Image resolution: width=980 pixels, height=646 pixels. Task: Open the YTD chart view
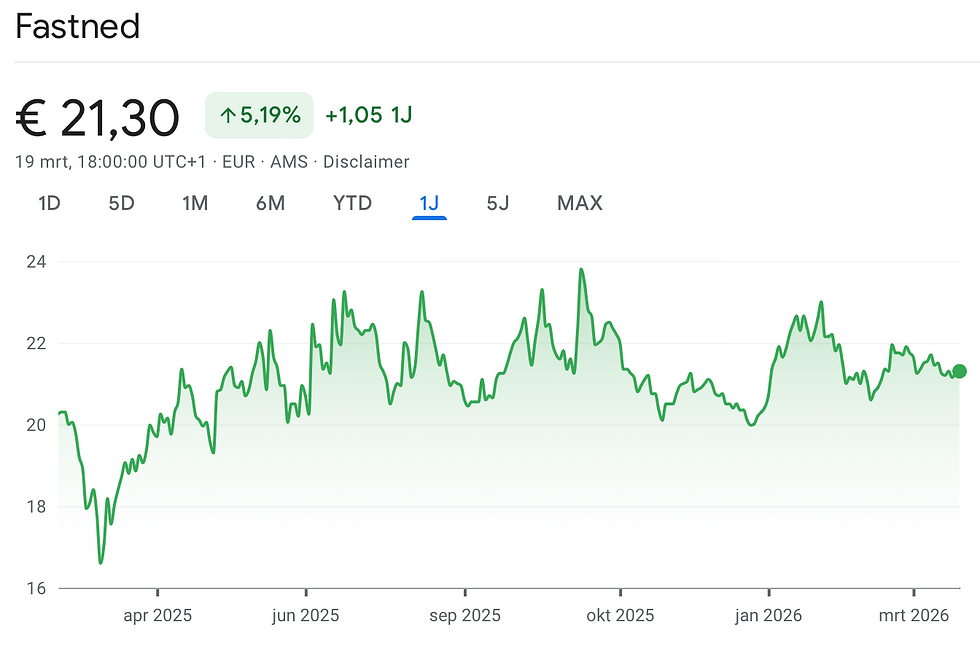point(352,203)
